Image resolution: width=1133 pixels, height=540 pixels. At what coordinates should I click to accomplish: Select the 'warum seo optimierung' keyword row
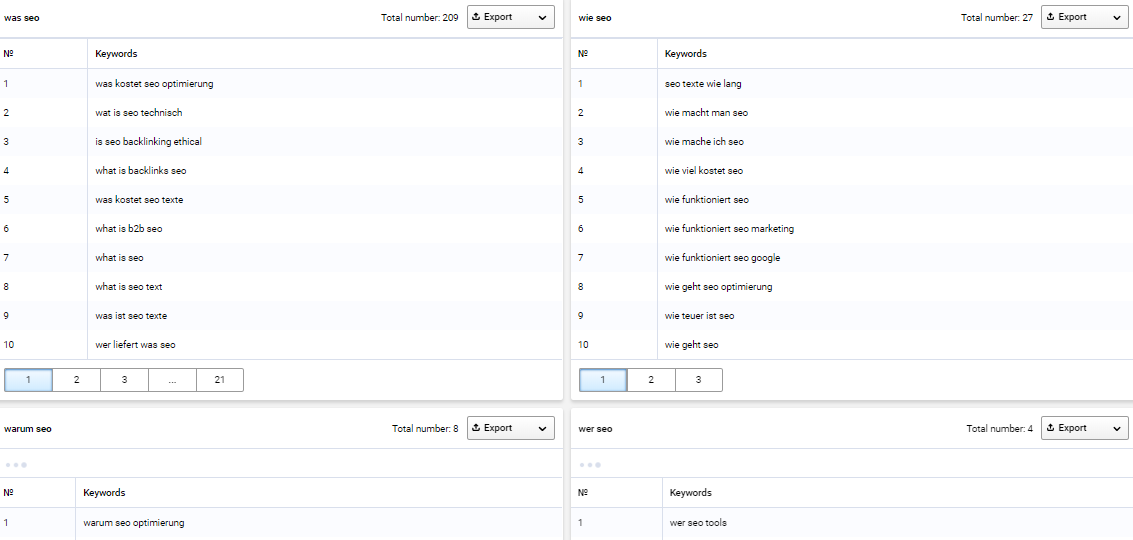pyautogui.click(x=281, y=523)
